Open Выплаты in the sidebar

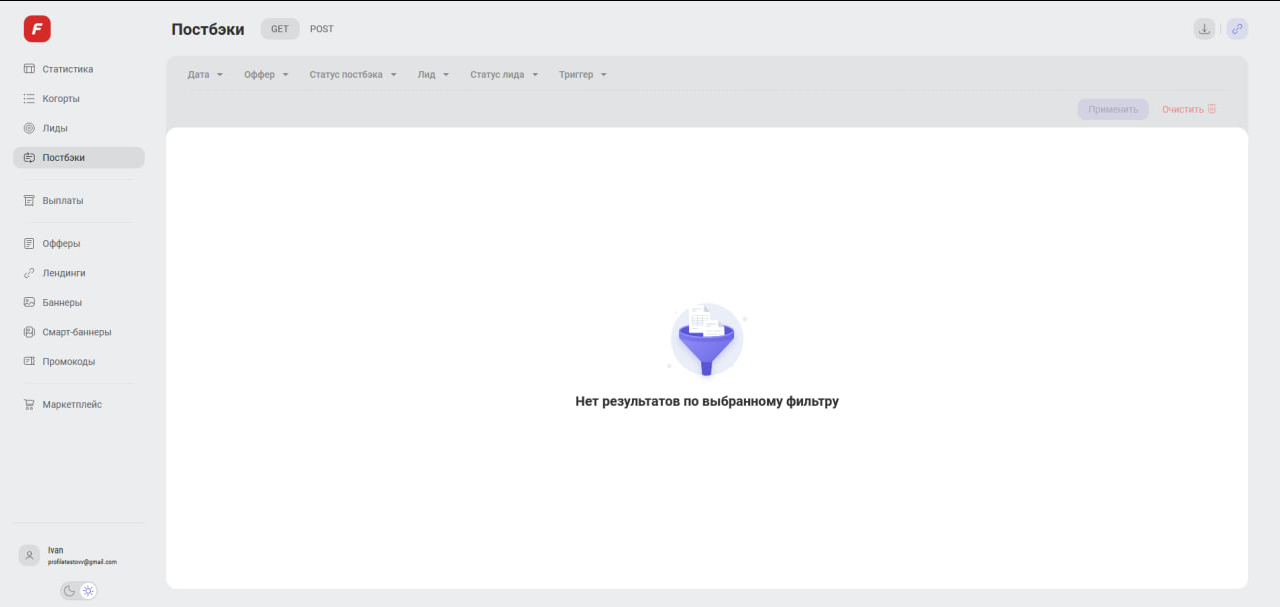(x=62, y=201)
